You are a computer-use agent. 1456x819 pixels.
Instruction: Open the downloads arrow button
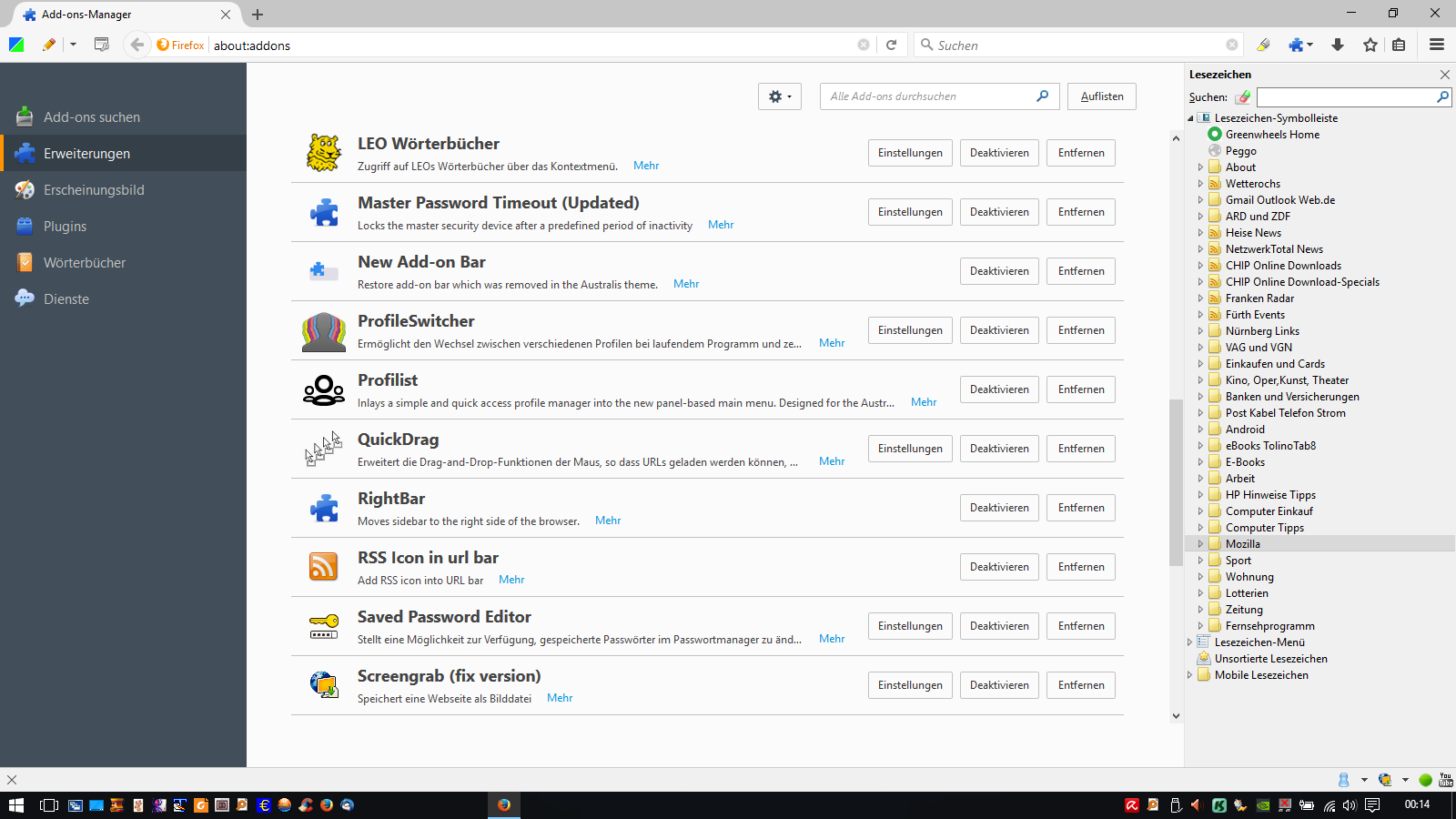pyautogui.click(x=1338, y=45)
